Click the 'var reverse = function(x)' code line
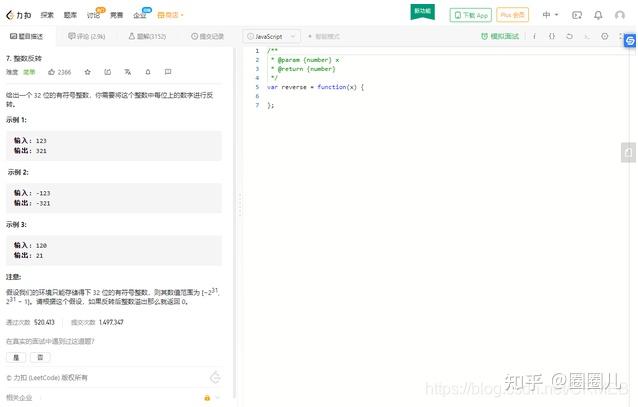Screen dimensions: 638x407 (x=315, y=87)
